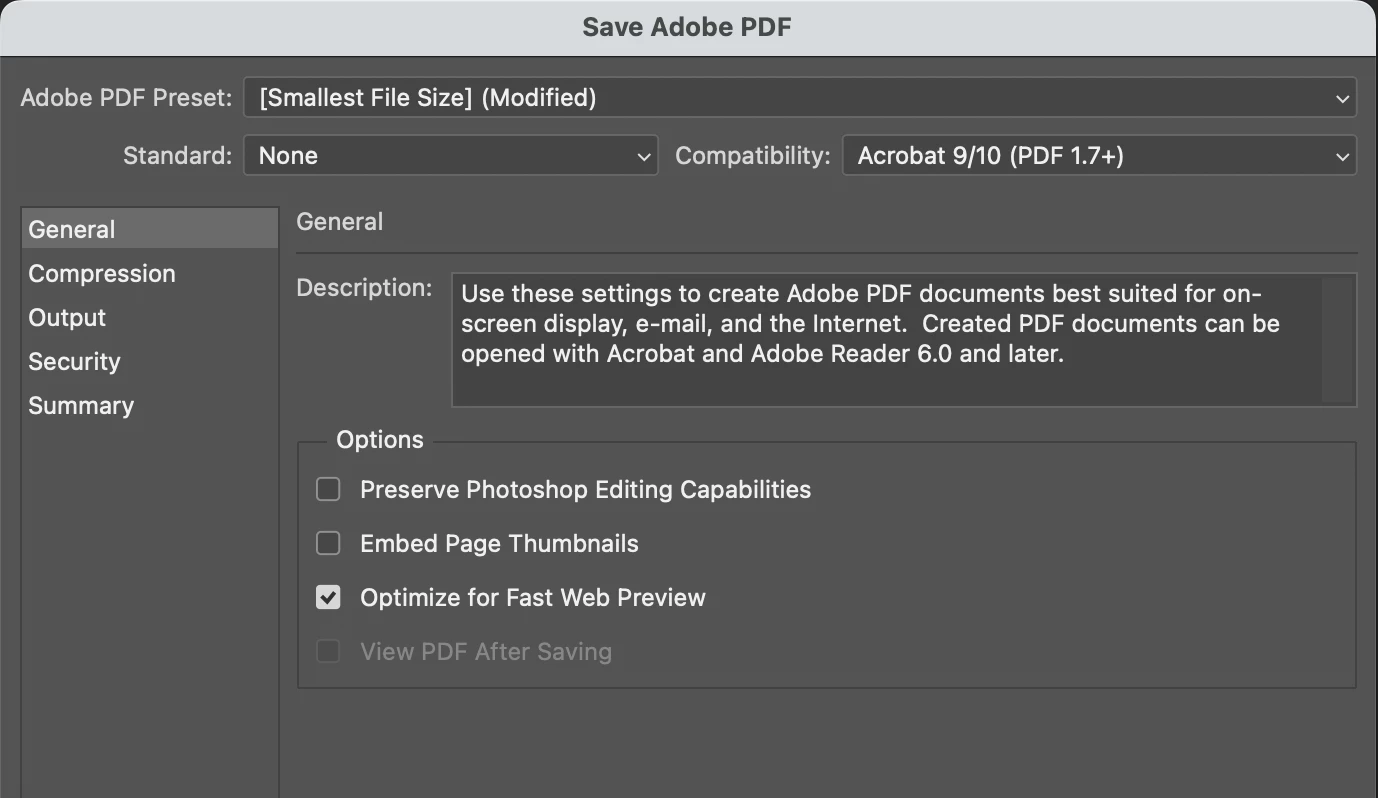Viewport: 1378px width, 798px height.
Task: Click the Compatibility field label
Action: 753,156
